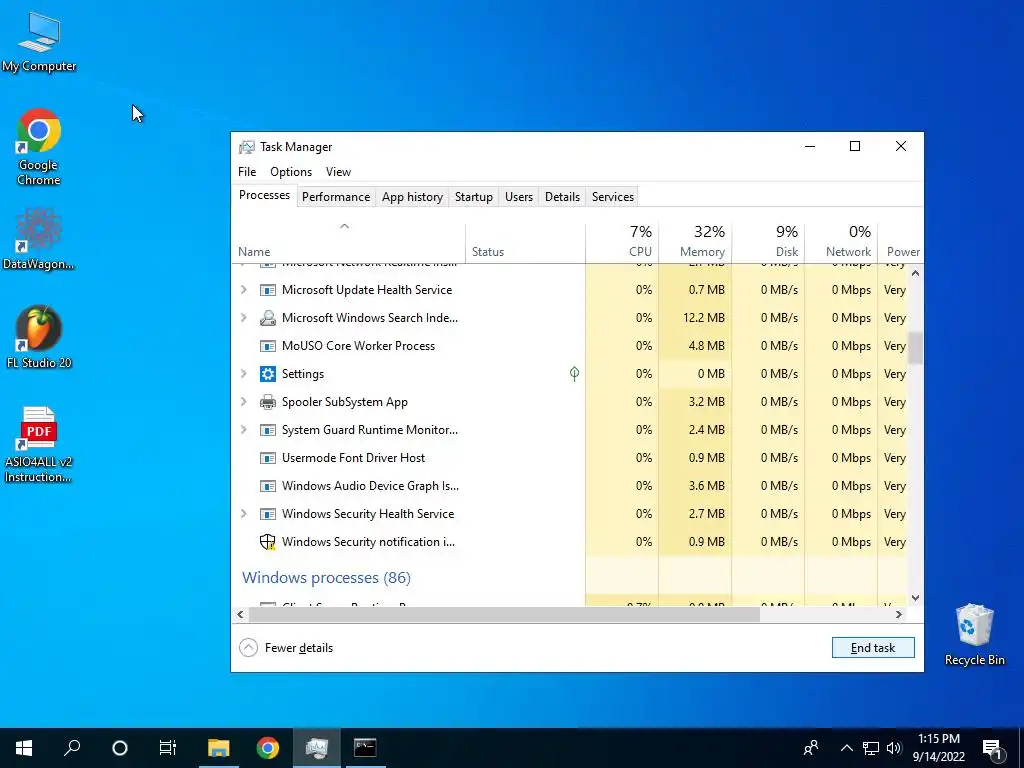Open the Command Prompt taskbar button
The width and height of the screenshot is (1024, 768).
pos(365,748)
